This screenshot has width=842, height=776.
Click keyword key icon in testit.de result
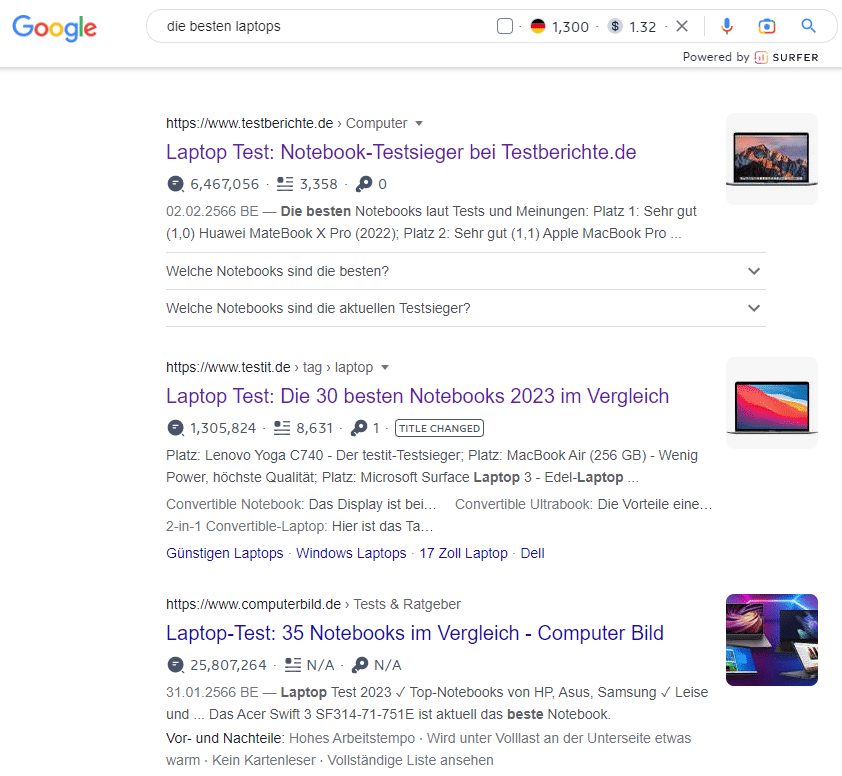pyautogui.click(x=359, y=428)
